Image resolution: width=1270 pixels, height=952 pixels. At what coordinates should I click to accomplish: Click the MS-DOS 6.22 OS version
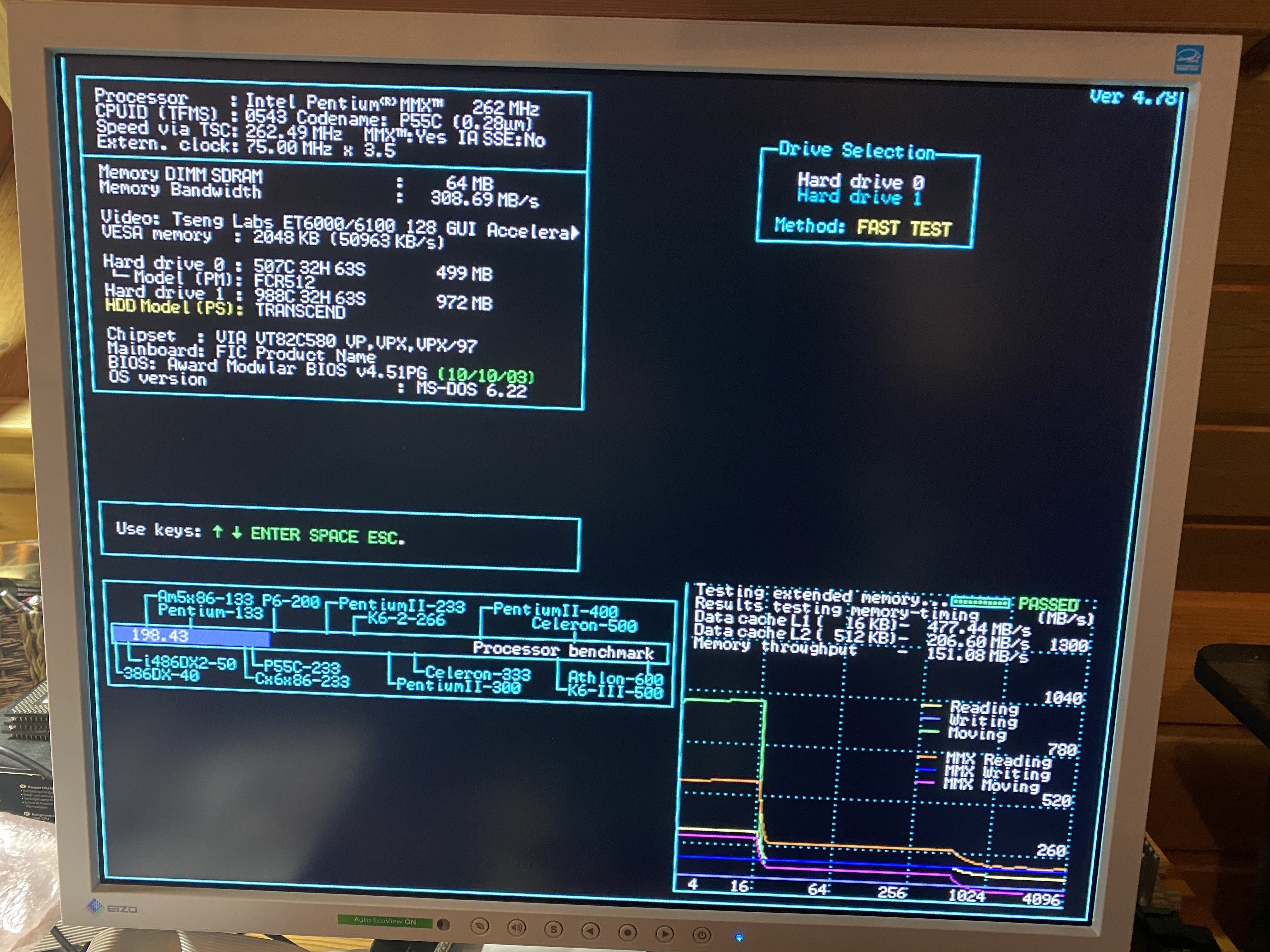point(472,390)
